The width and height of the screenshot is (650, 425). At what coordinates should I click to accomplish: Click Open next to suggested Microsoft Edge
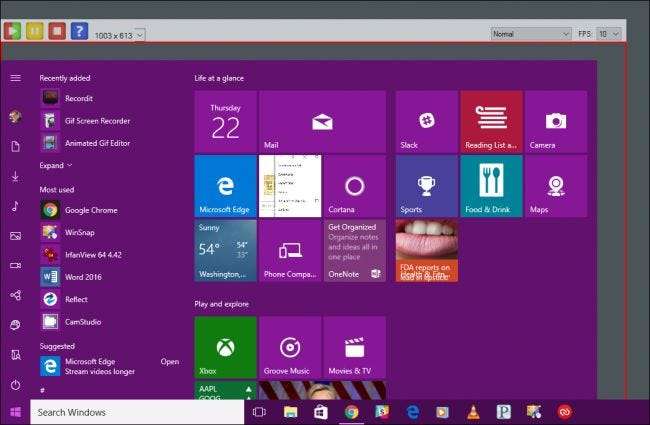pyautogui.click(x=170, y=362)
